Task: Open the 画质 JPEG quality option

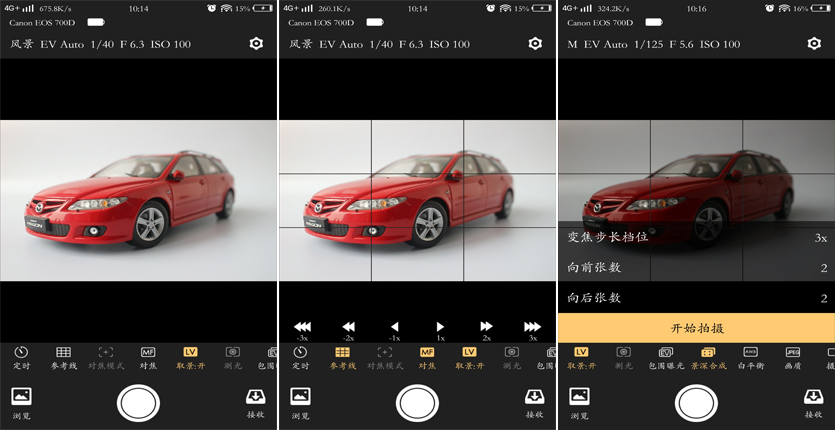Action: tap(792, 357)
